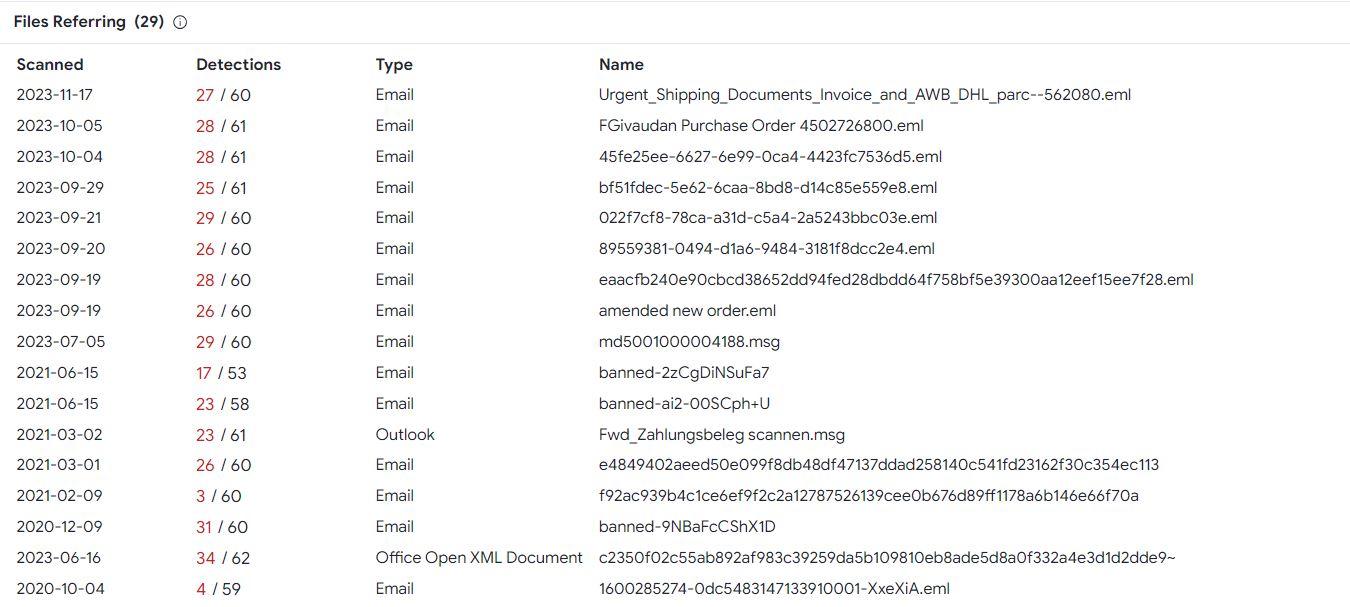Image resolution: width=1350 pixels, height=607 pixels.
Task: Click the info icon beside Files Referring
Action: (x=180, y=22)
